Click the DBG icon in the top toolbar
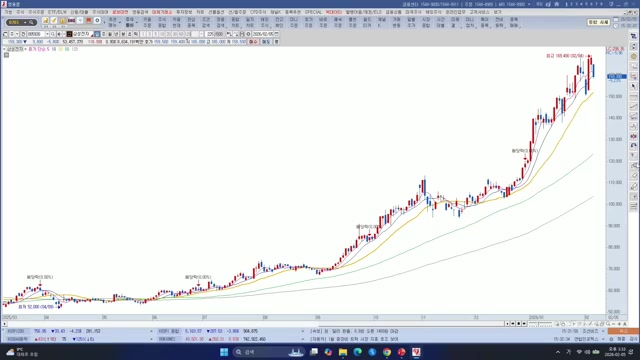Viewport: 640px width, 360px height. coord(71,21)
